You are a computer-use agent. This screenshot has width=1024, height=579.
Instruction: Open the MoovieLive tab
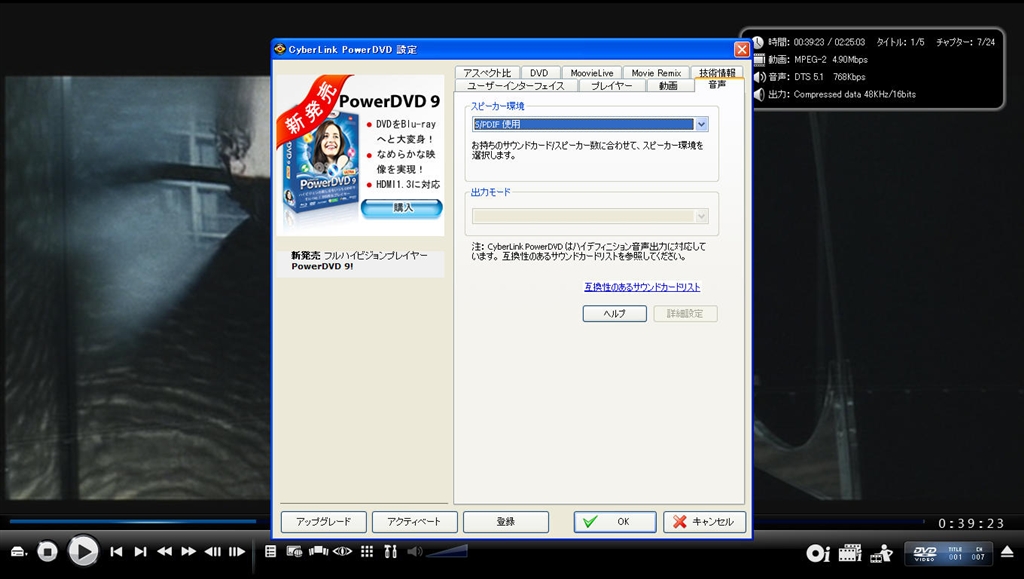pyautogui.click(x=592, y=73)
